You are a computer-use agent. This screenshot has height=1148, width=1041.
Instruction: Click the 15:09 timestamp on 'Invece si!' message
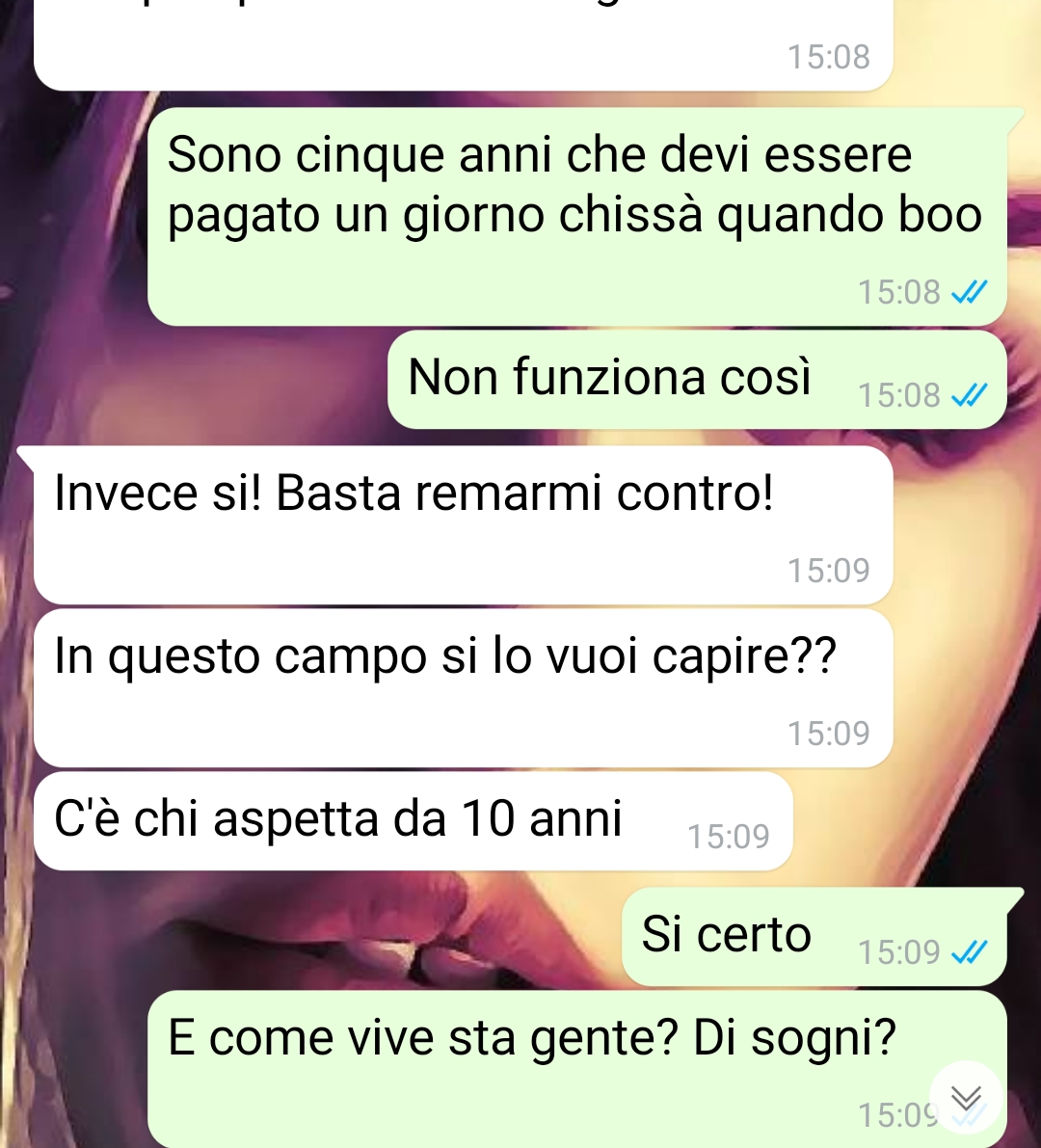829,571
